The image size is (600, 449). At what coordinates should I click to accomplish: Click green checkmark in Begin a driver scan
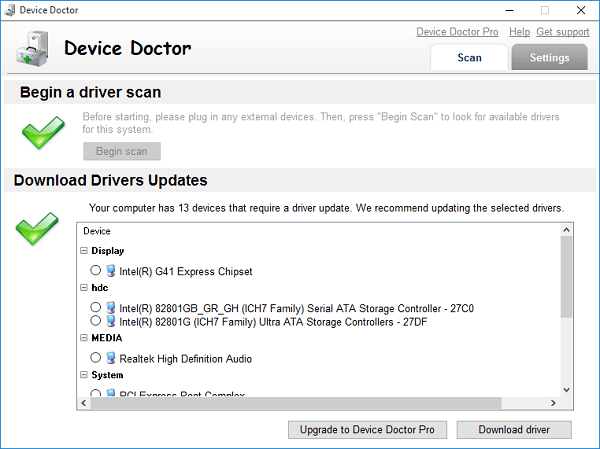click(43, 132)
